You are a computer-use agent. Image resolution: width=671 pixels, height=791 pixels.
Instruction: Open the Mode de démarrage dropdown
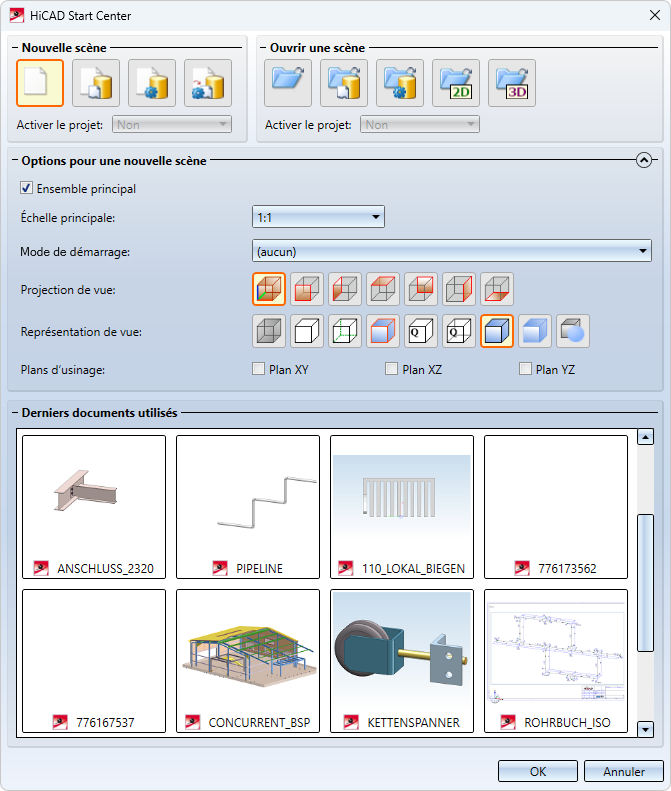[452, 251]
